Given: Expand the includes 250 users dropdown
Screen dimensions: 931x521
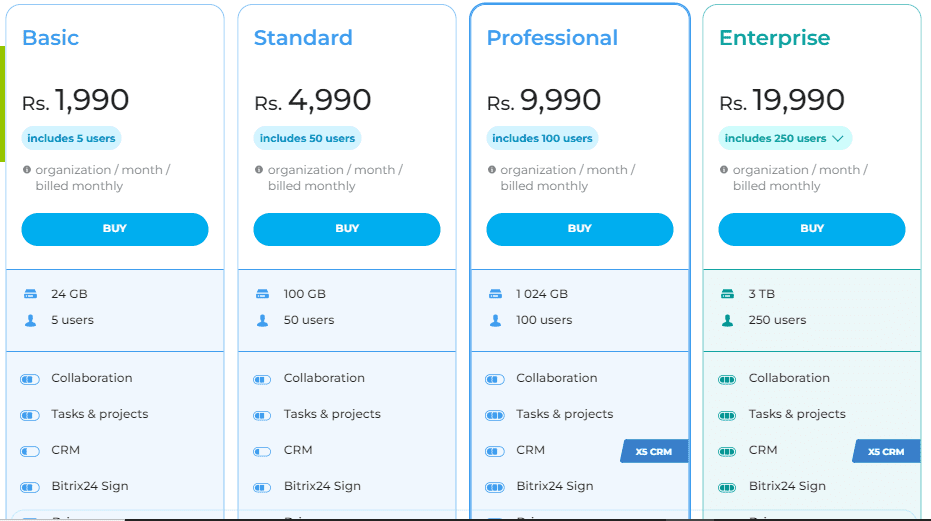Looking at the screenshot, I should pyautogui.click(x=785, y=138).
